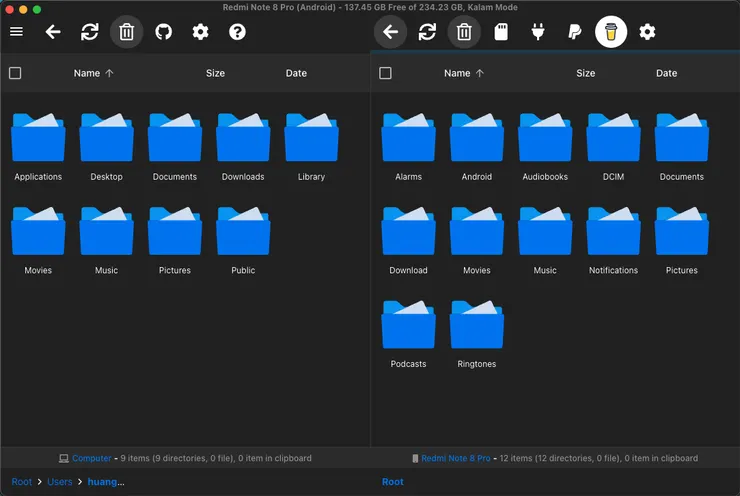Screen dimensions: 740x496
Task: Select the Alarms folder on phone
Action: point(408,147)
